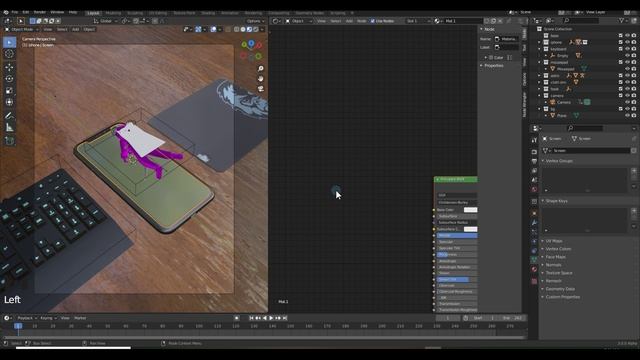The height and width of the screenshot is (360, 640).
Task: Adjust the Metallic slider on Principled BSDF
Action: pyautogui.click(x=457, y=236)
